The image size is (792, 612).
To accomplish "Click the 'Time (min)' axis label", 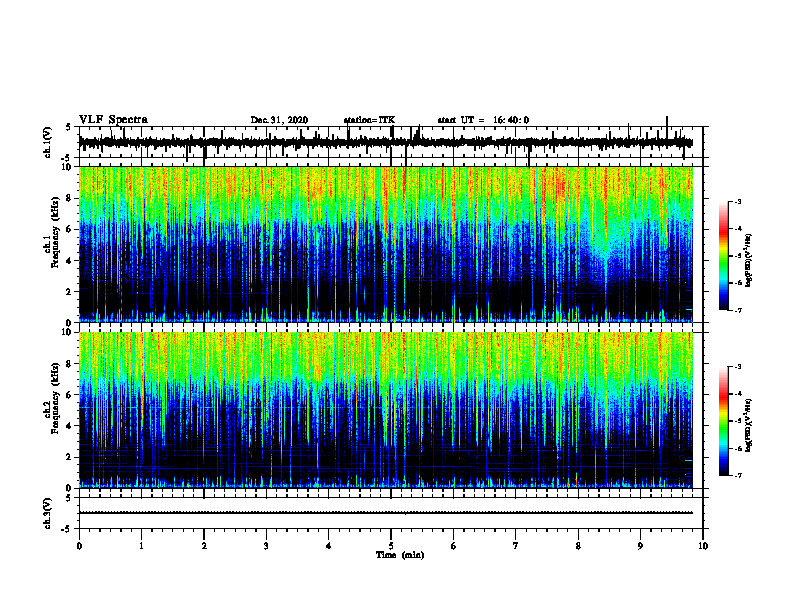I will [400, 555].
